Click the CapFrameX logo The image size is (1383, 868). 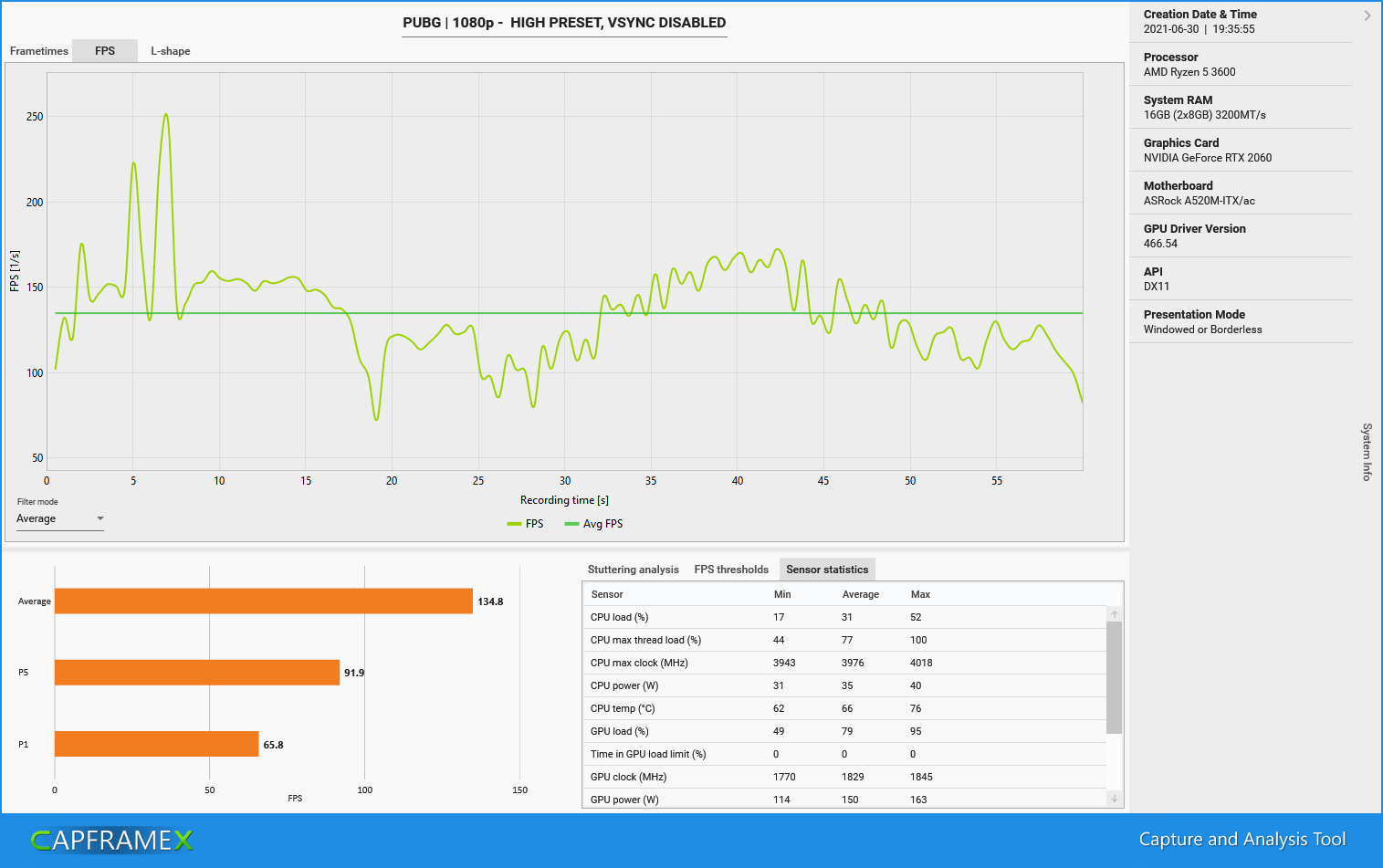point(112,840)
